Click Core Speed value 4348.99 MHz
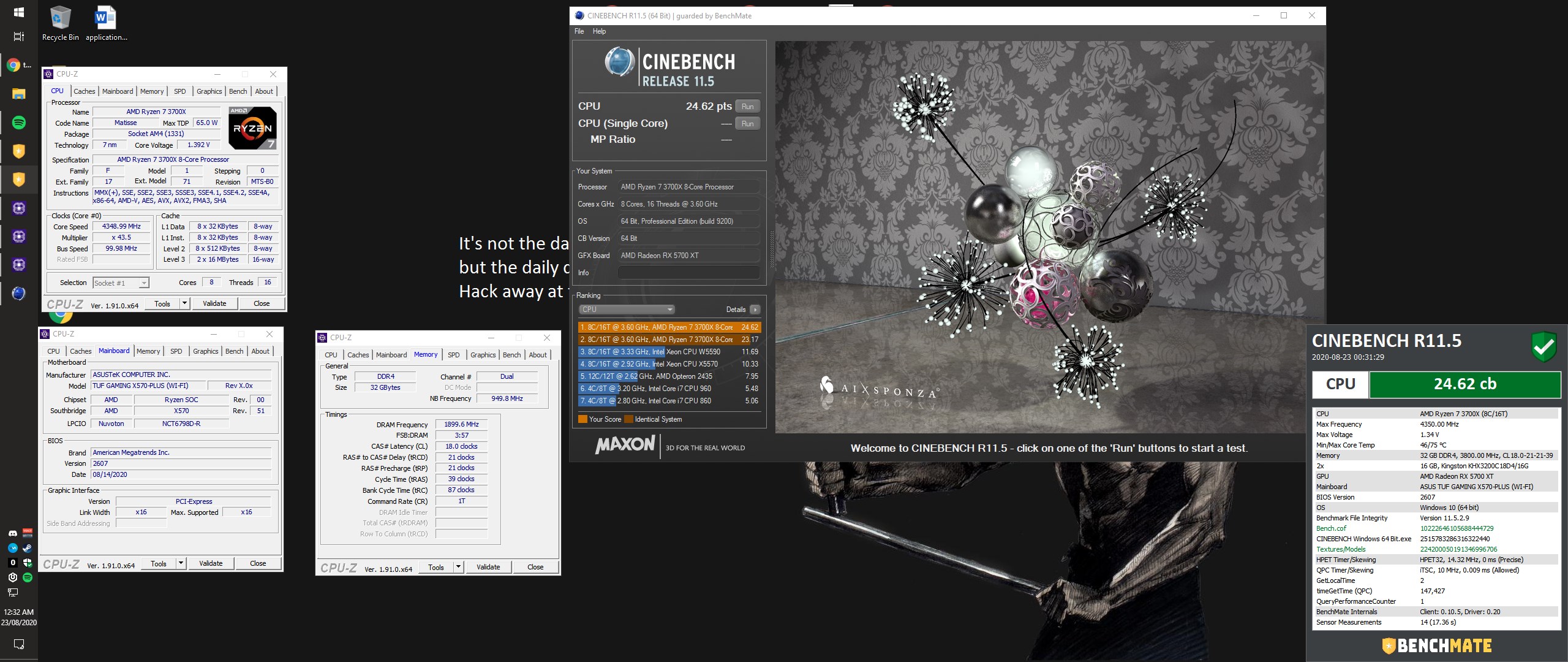 pos(121,226)
